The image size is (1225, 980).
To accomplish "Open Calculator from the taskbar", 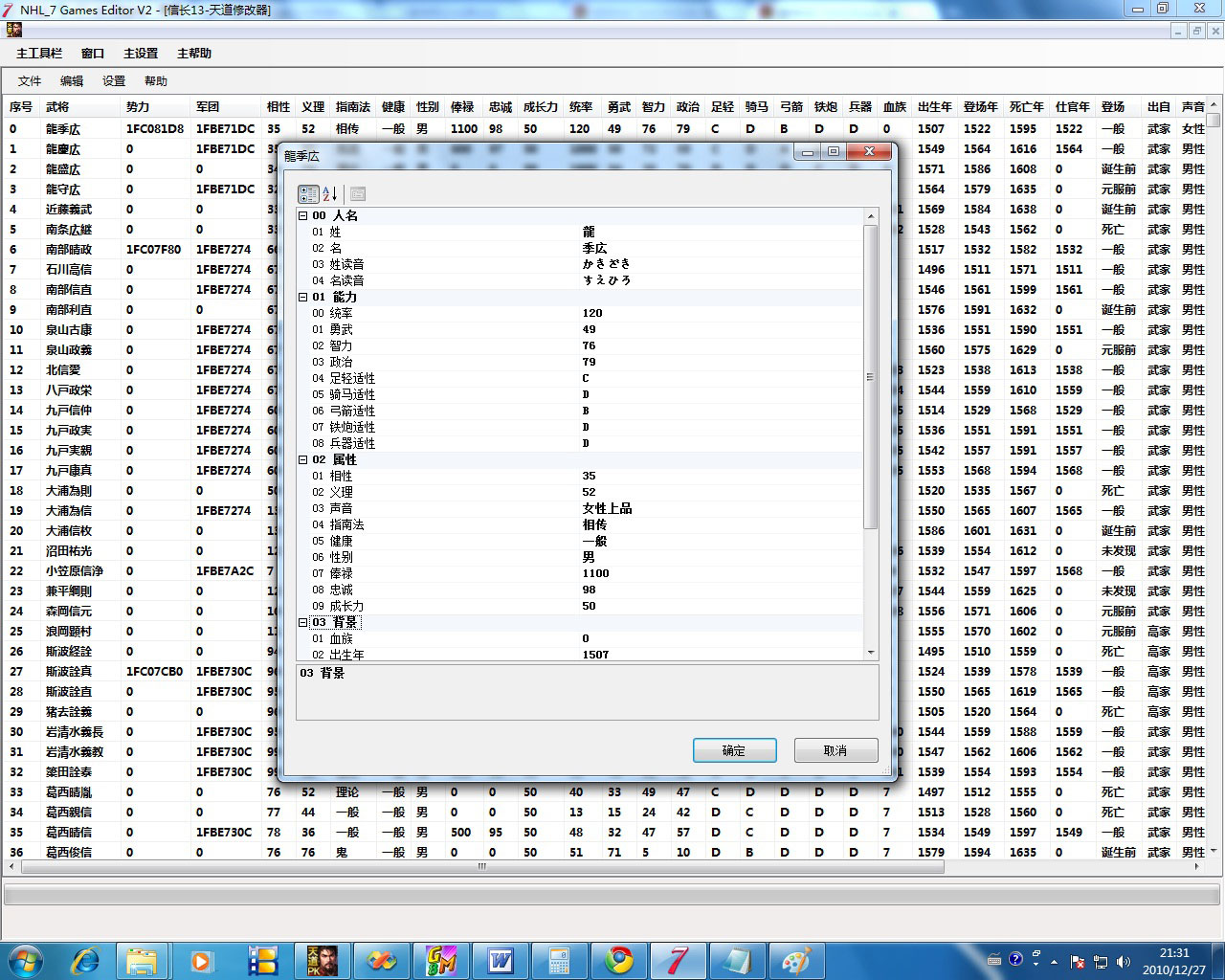I will (560, 960).
